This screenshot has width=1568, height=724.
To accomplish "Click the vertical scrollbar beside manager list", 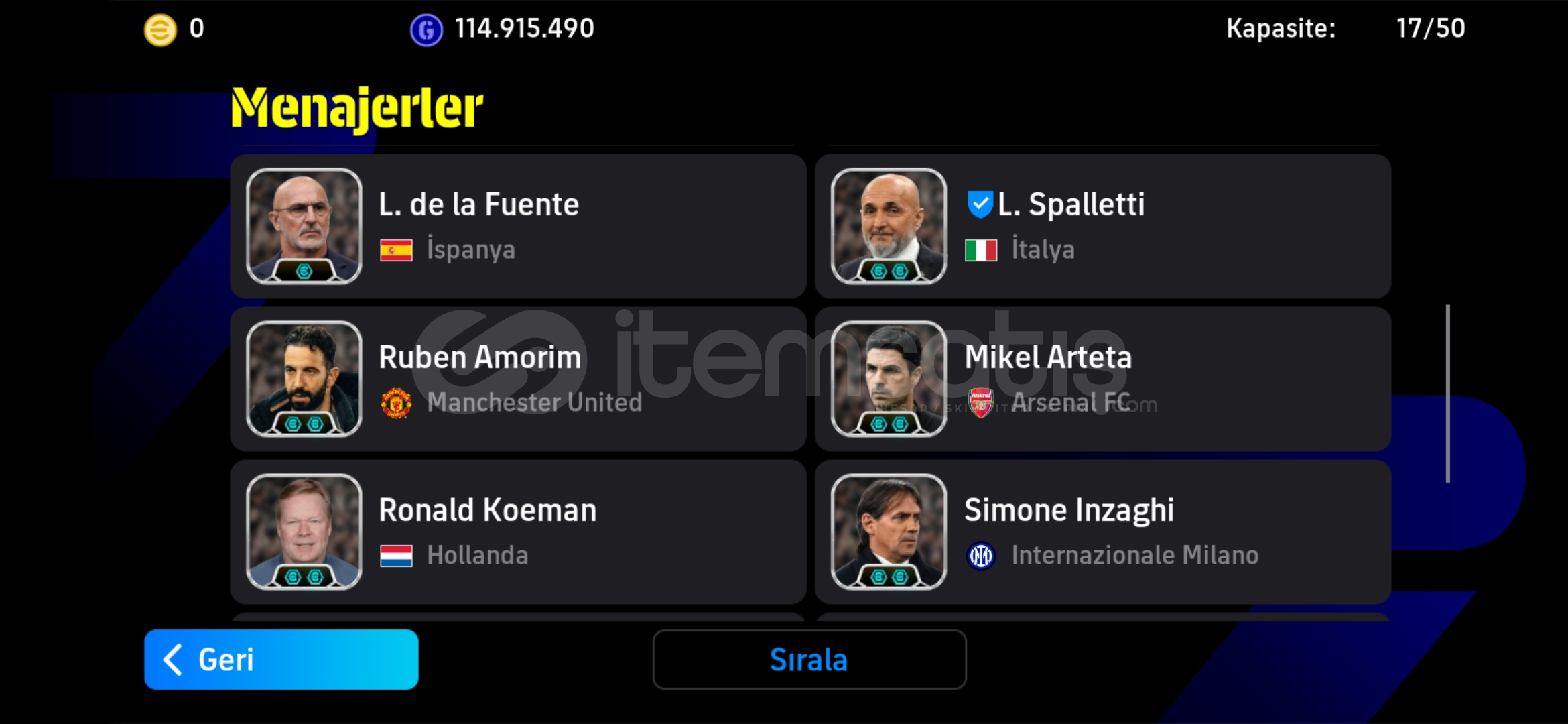I will [x=1448, y=394].
